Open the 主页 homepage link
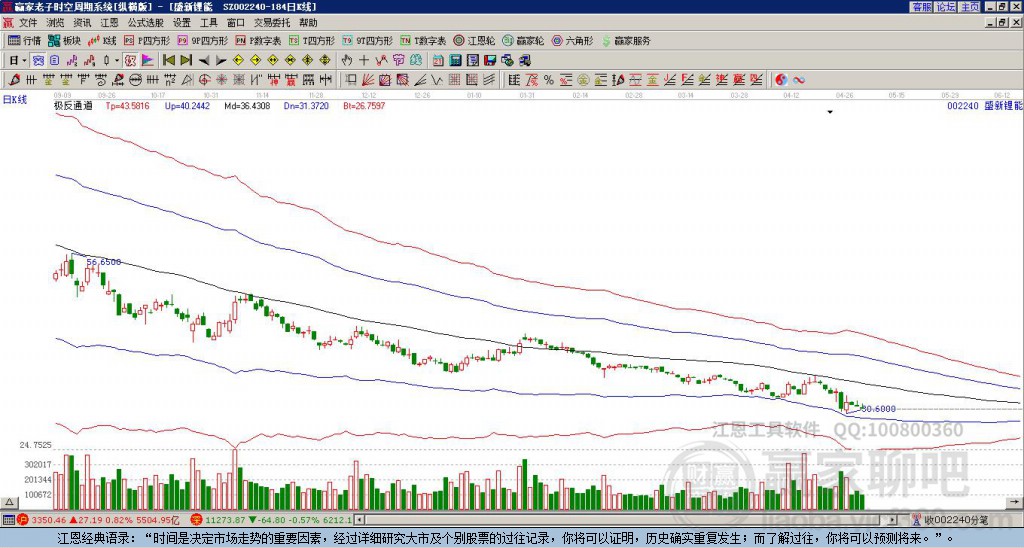Viewport: 1024px width, 548px height. pyautogui.click(x=970, y=7)
